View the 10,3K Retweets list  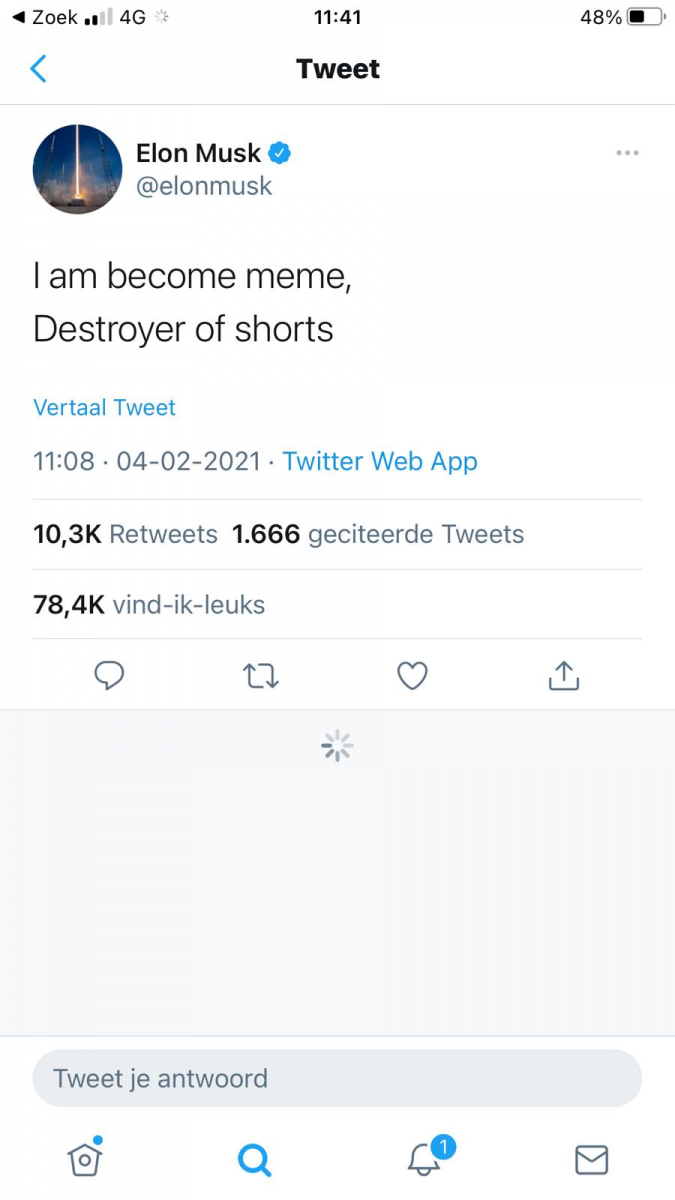click(125, 534)
